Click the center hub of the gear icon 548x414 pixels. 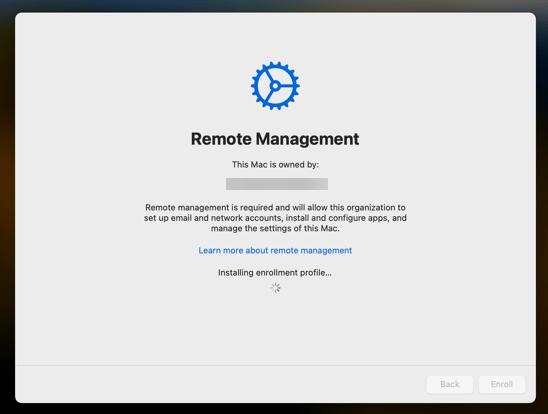click(x=275, y=86)
